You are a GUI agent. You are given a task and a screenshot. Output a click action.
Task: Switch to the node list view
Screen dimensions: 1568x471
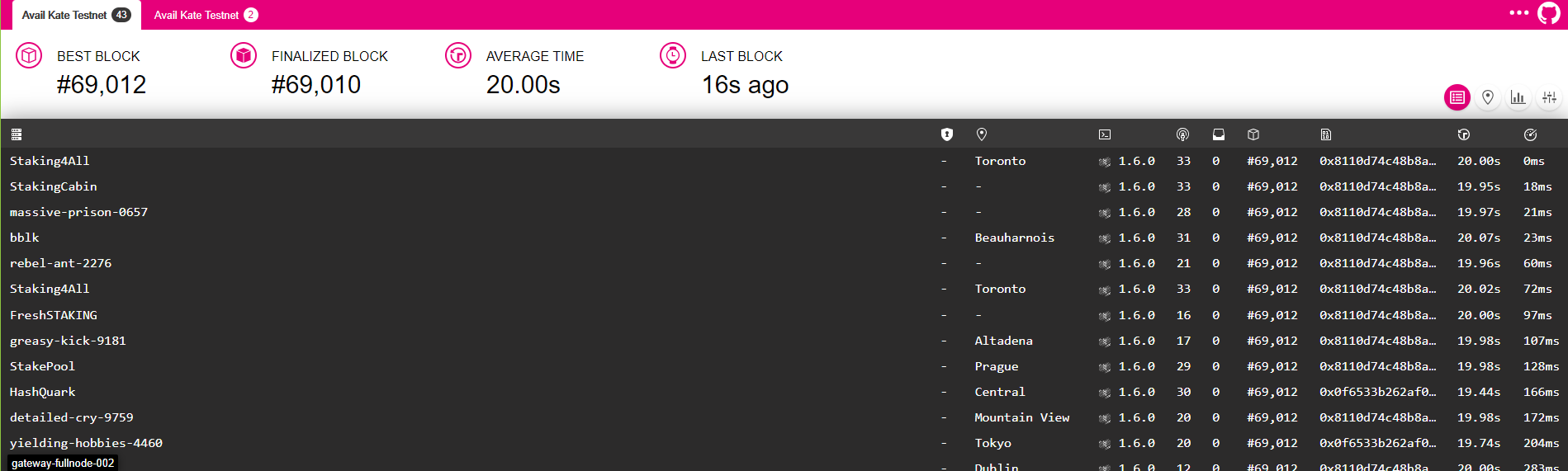(x=1457, y=97)
